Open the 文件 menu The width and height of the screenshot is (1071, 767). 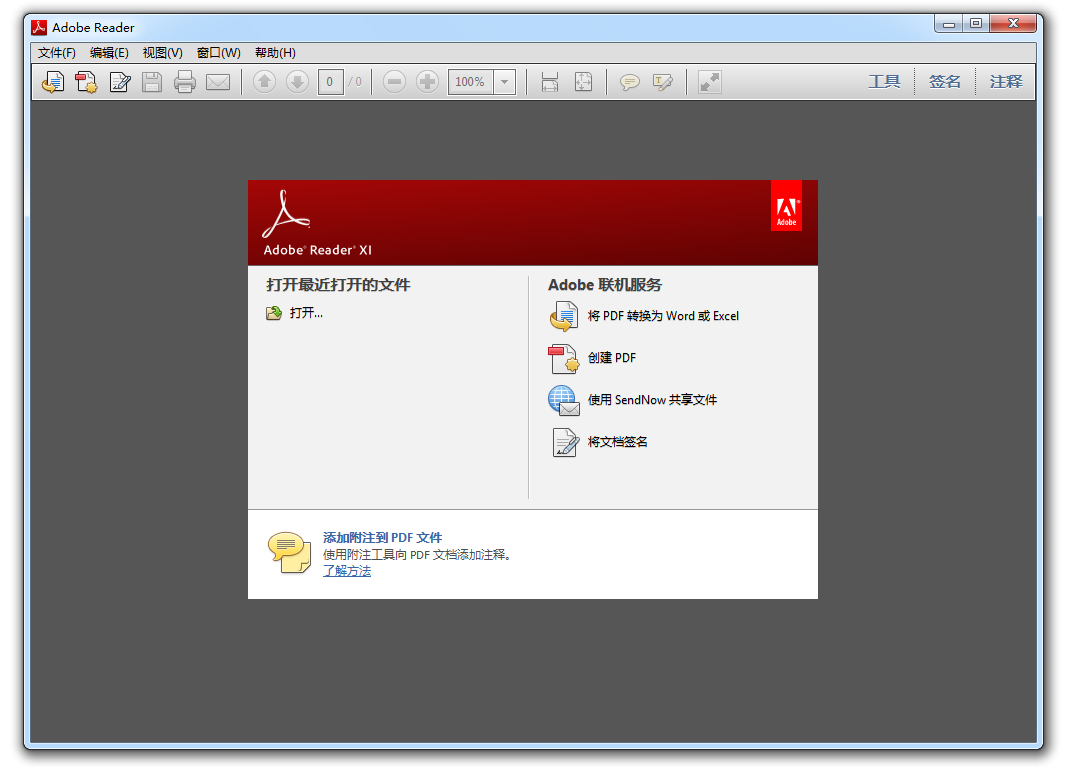[55, 52]
